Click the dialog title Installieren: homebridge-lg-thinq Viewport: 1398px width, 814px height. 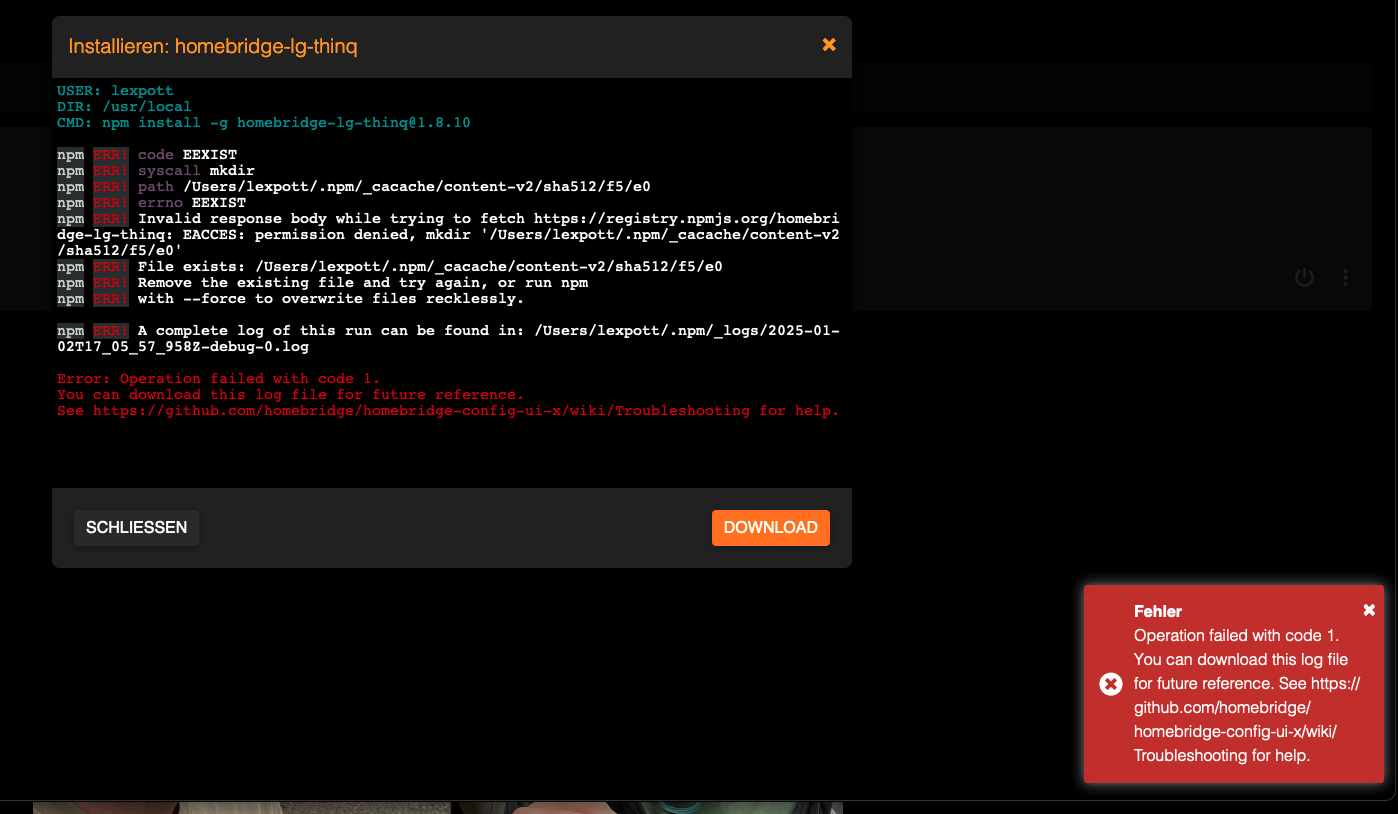click(212, 46)
